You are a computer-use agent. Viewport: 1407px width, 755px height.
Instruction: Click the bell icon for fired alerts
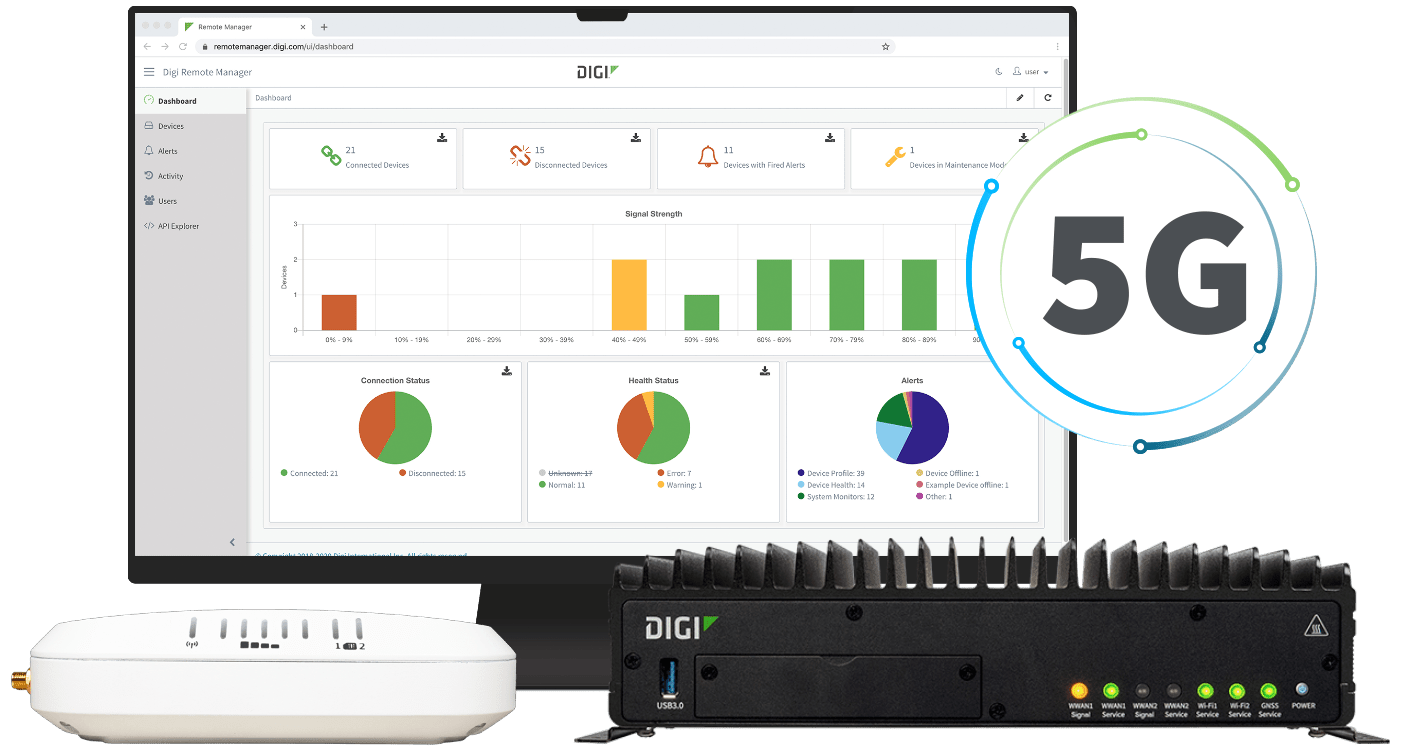pyautogui.click(x=707, y=156)
